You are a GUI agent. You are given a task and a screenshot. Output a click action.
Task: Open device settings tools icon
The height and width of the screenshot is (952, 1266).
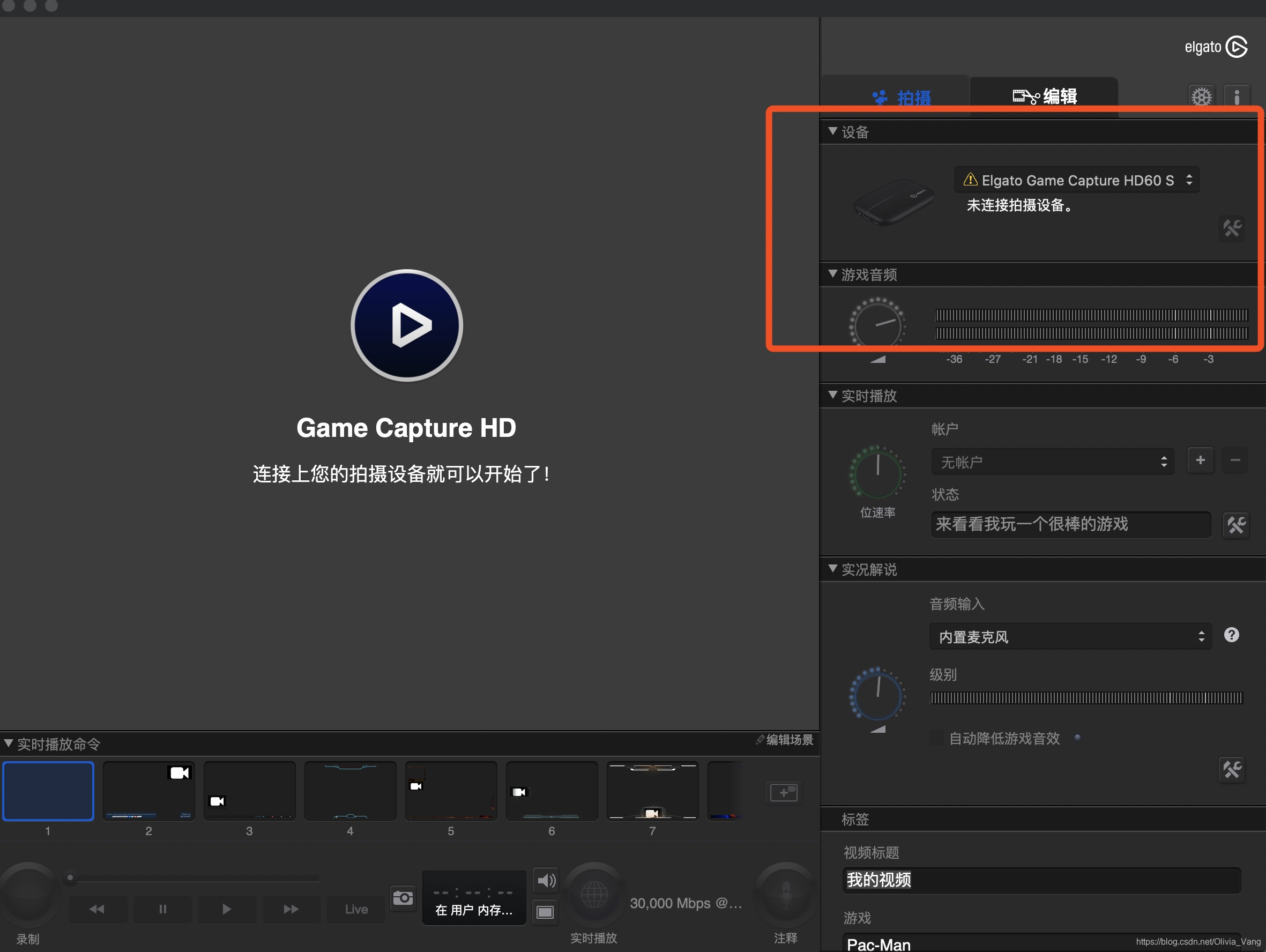coord(1232,228)
